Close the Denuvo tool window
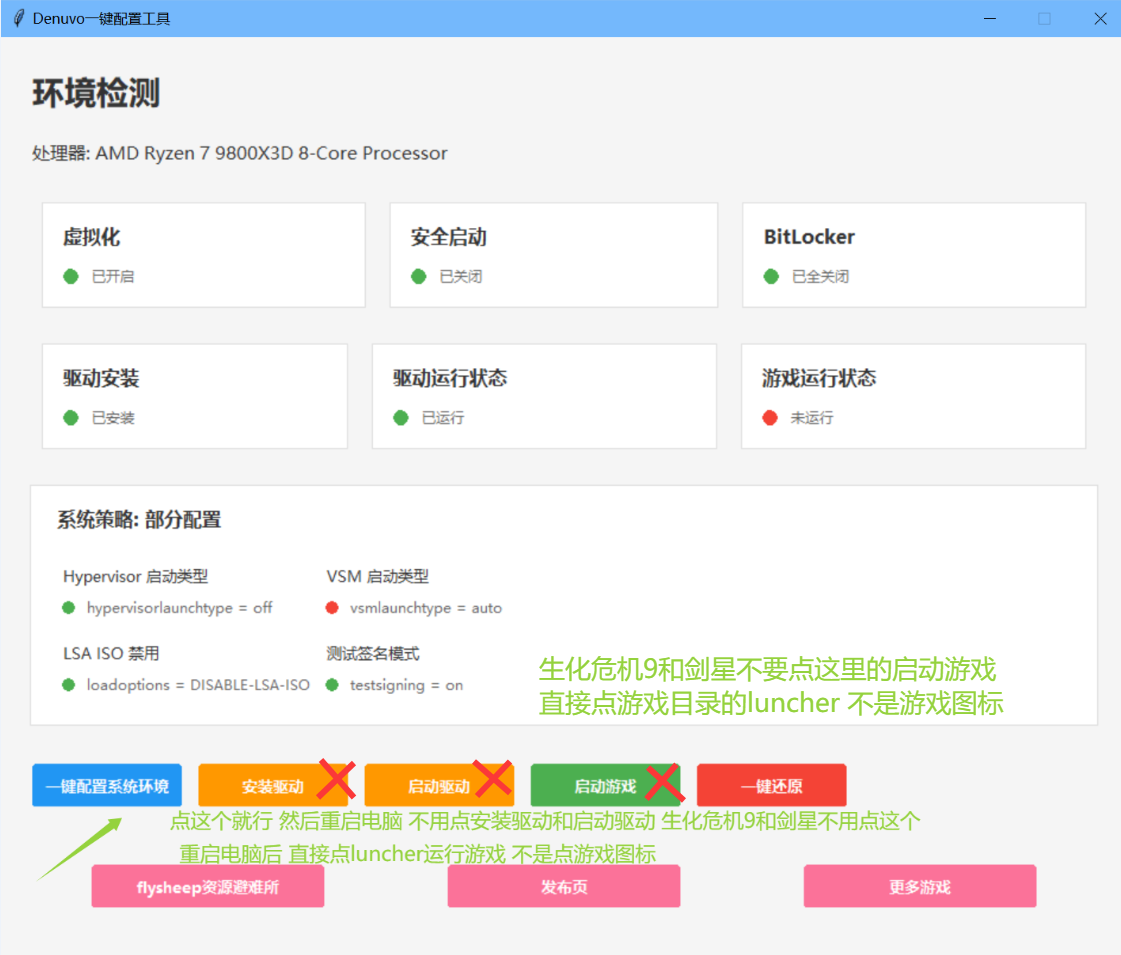This screenshot has width=1121, height=955. tap(1100, 19)
